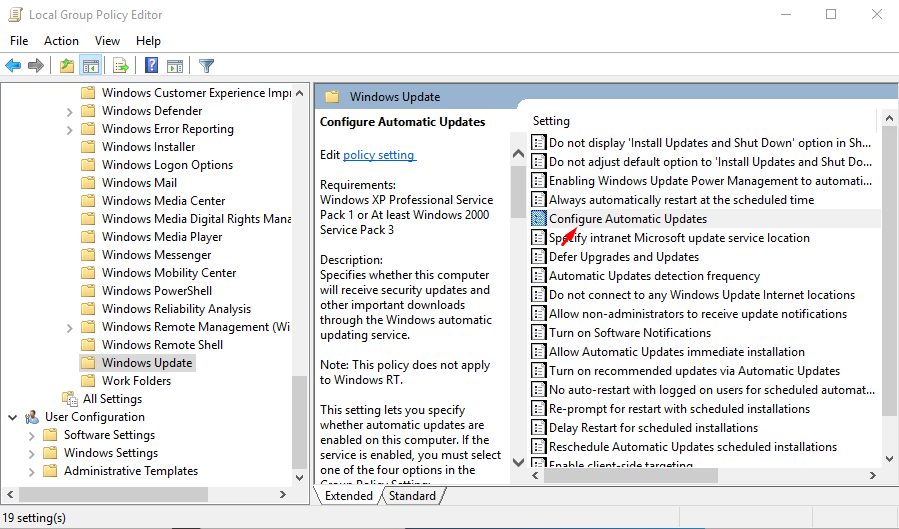Expand the Windows Defender tree node
The image size is (899, 529).
point(69,112)
